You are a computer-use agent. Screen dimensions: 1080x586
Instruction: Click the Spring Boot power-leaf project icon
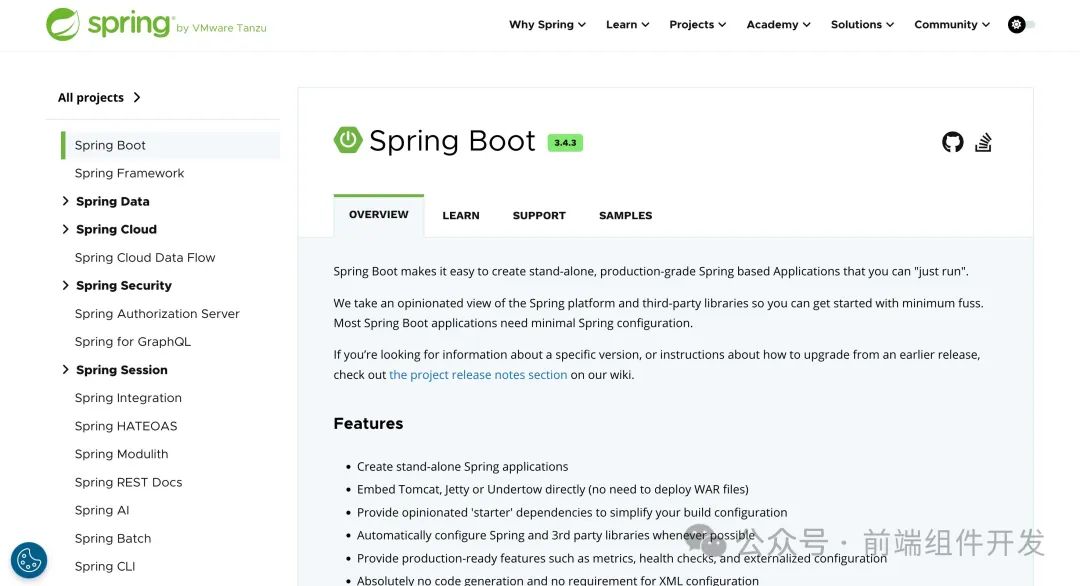coord(347,140)
